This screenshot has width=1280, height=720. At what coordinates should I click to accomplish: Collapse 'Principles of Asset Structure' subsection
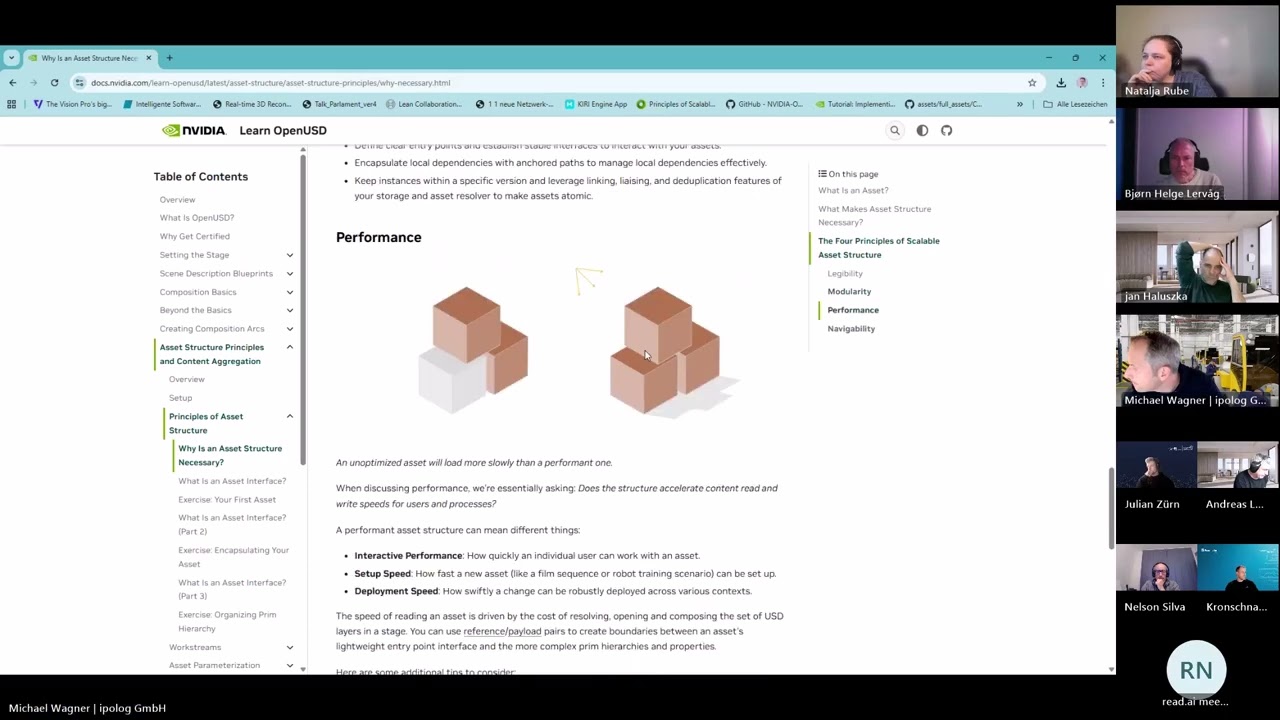click(290, 416)
